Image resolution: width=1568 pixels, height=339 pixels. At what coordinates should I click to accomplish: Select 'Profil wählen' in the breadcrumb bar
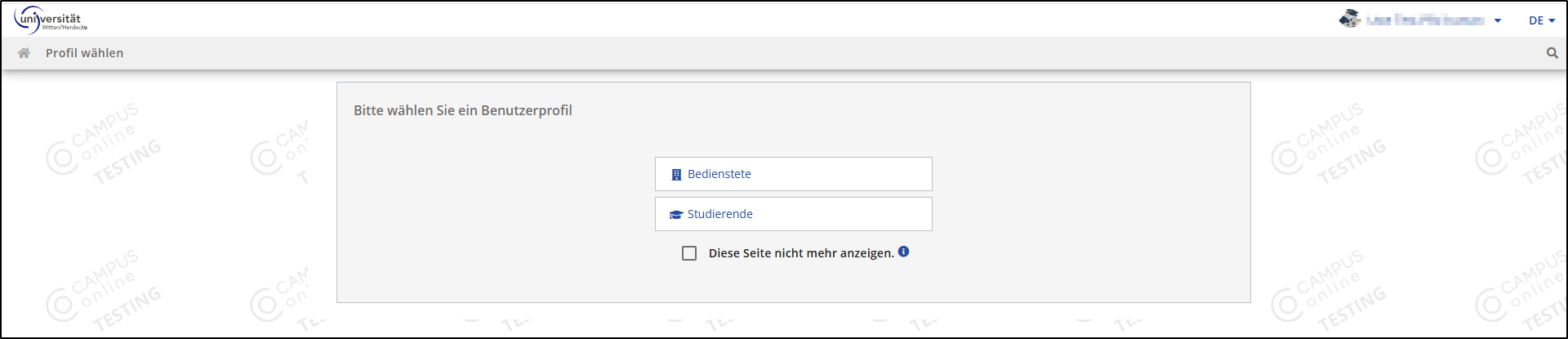point(84,53)
